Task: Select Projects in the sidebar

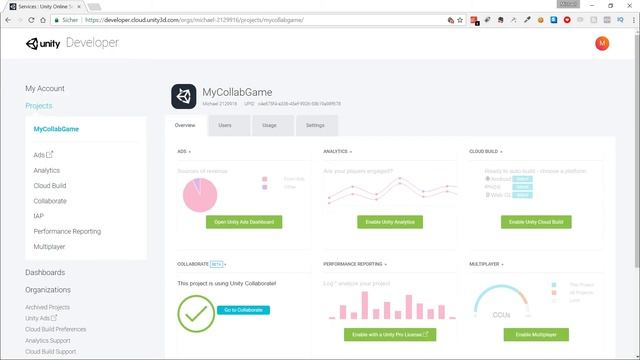Action: (x=39, y=106)
